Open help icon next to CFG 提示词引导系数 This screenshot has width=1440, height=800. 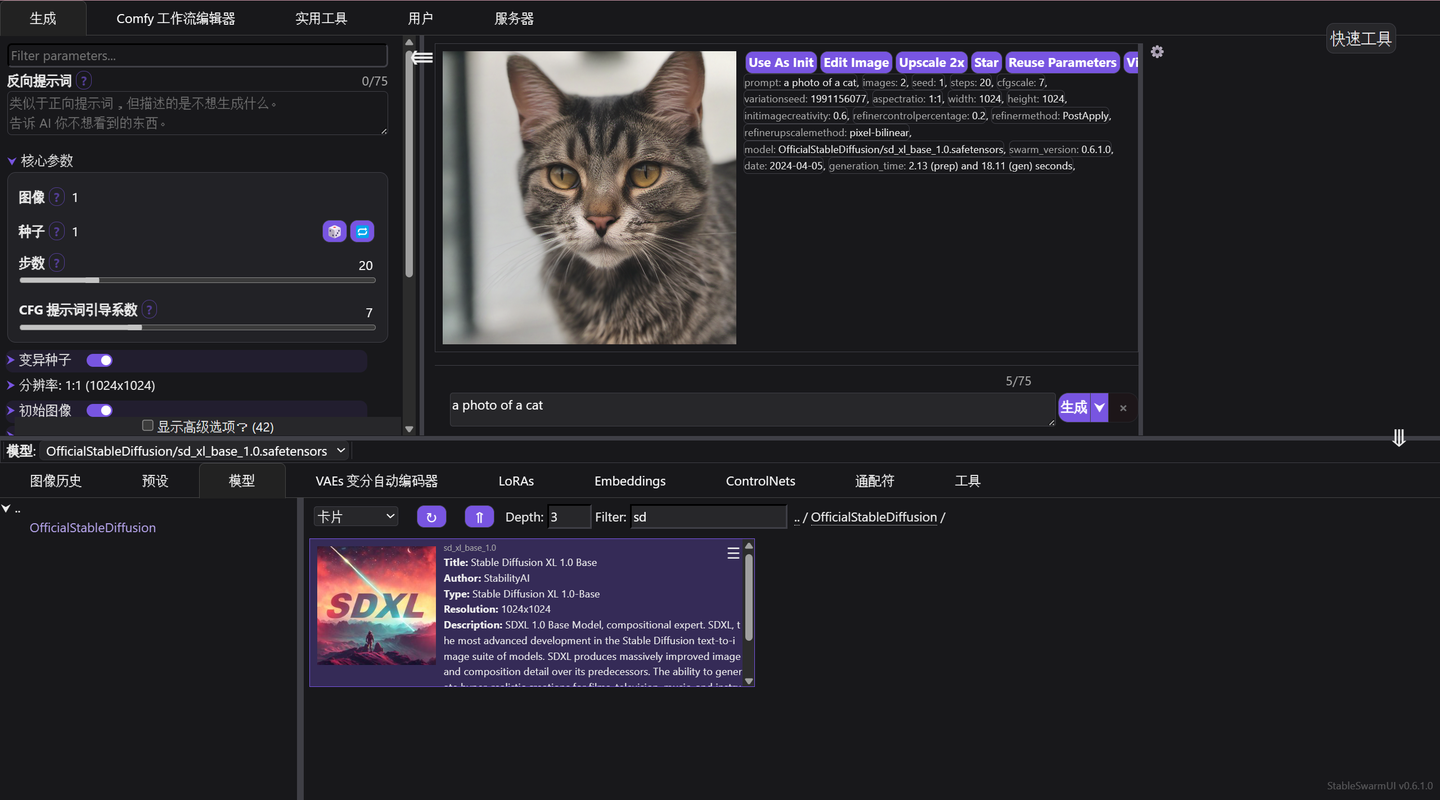(x=149, y=310)
